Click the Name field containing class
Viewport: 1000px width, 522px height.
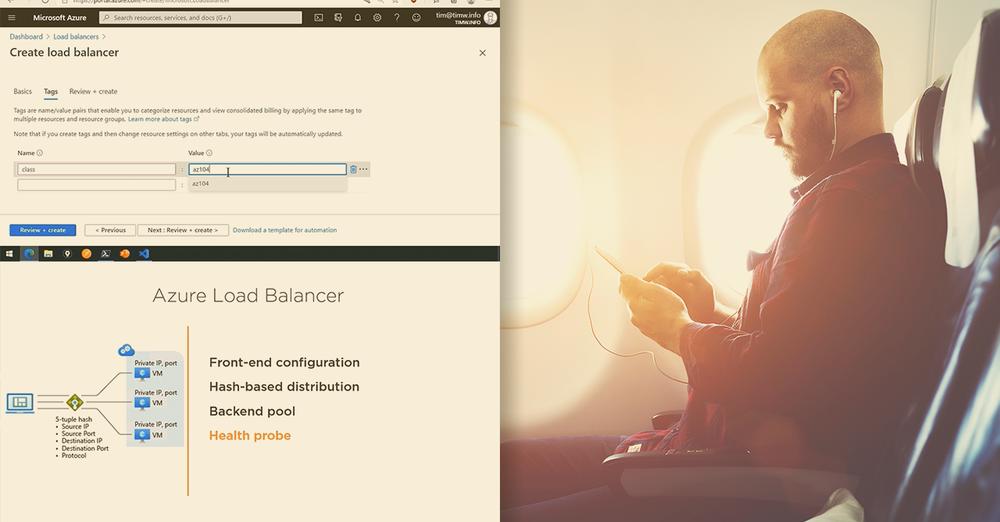coord(96,169)
